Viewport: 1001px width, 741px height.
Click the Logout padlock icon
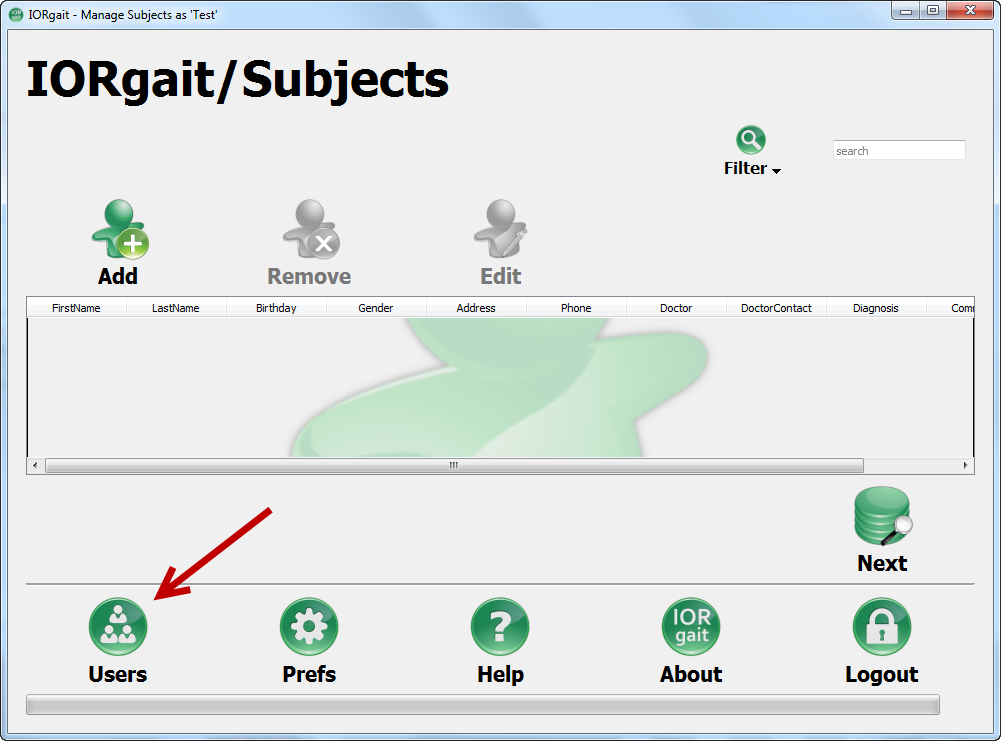click(882, 627)
